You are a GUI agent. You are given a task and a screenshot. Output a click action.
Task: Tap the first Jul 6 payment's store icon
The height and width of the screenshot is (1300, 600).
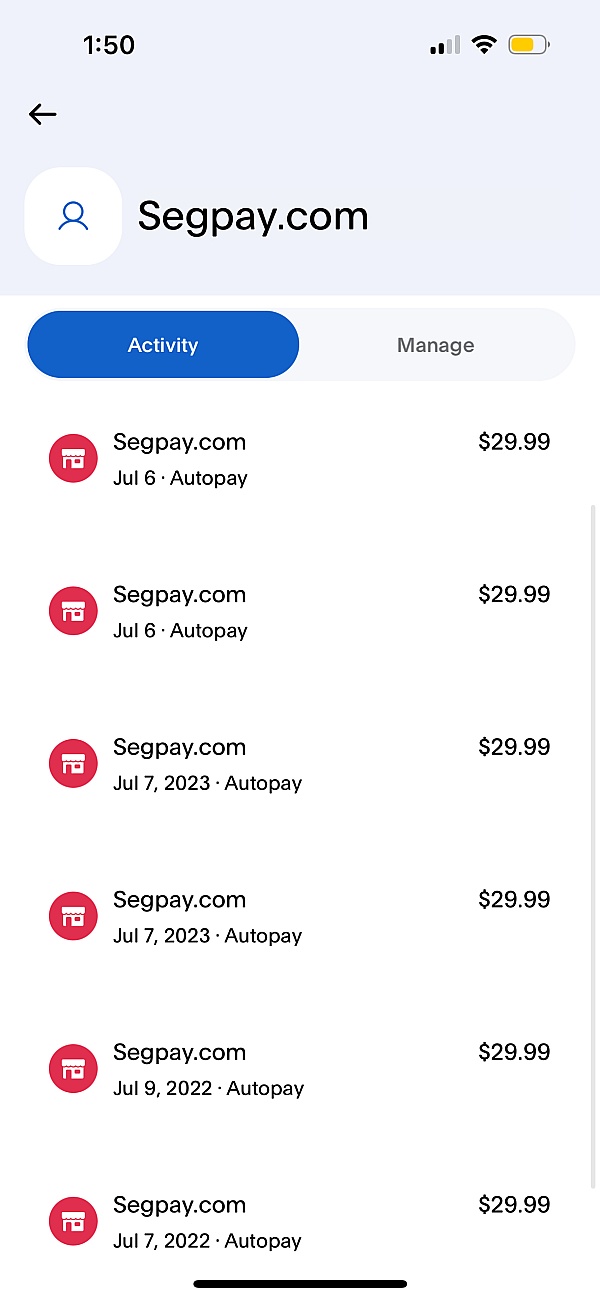73,459
